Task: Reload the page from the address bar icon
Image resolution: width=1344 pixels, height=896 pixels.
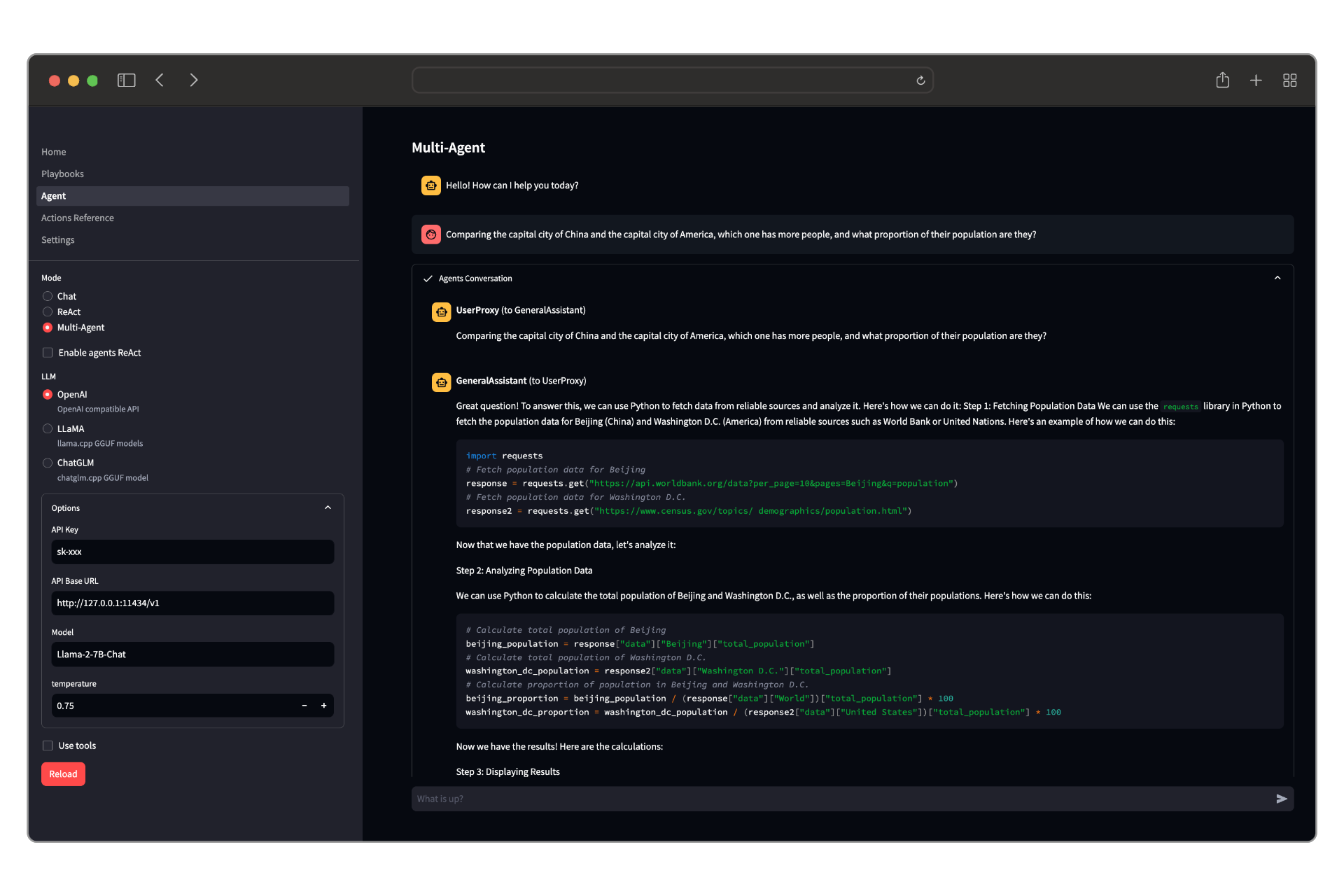Action: point(920,80)
